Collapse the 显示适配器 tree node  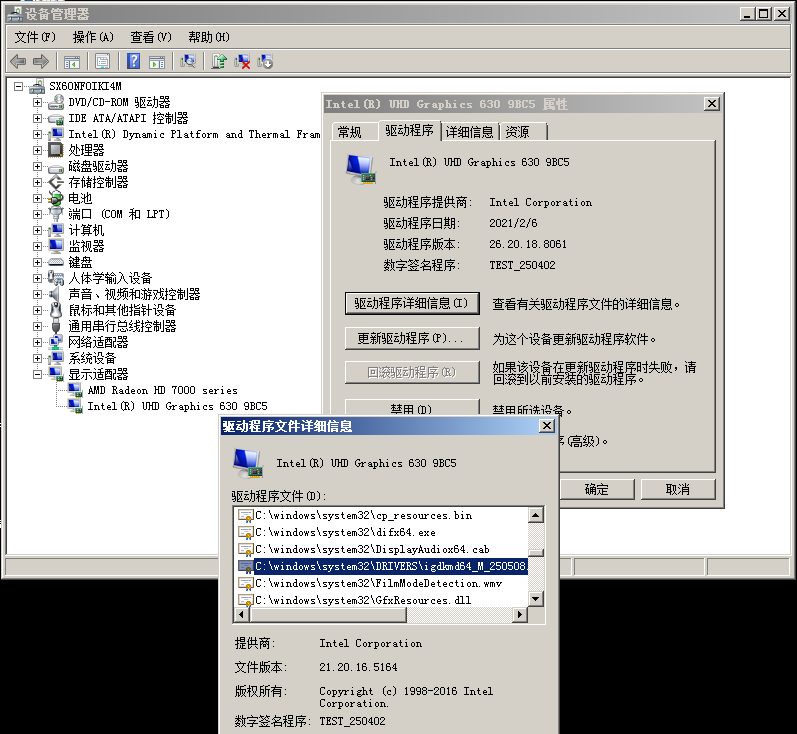click(37, 374)
